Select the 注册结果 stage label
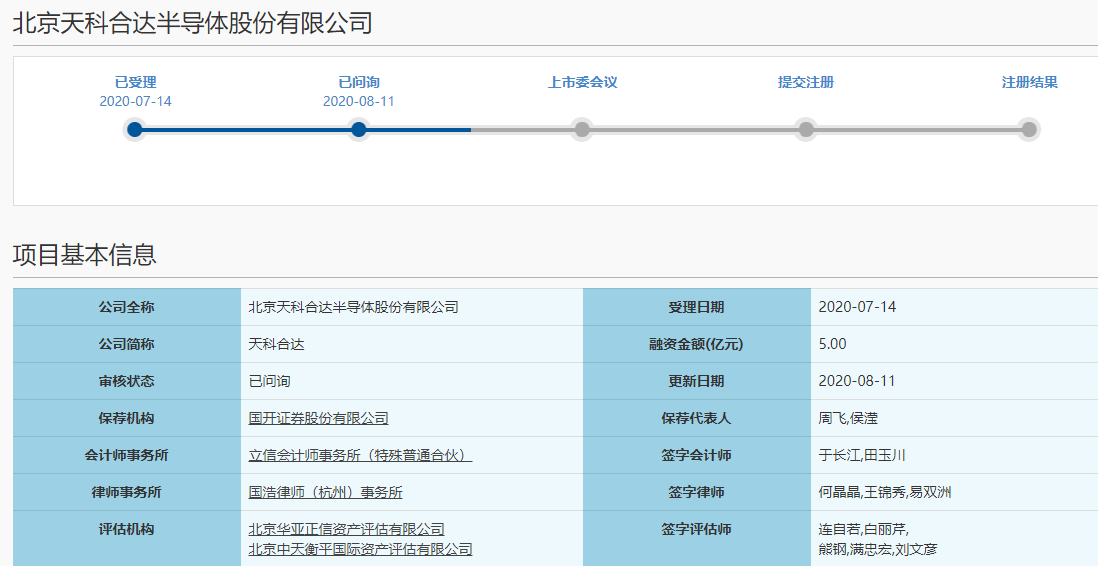The height and width of the screenshot is (566, 1098). tap(1029, 82)
